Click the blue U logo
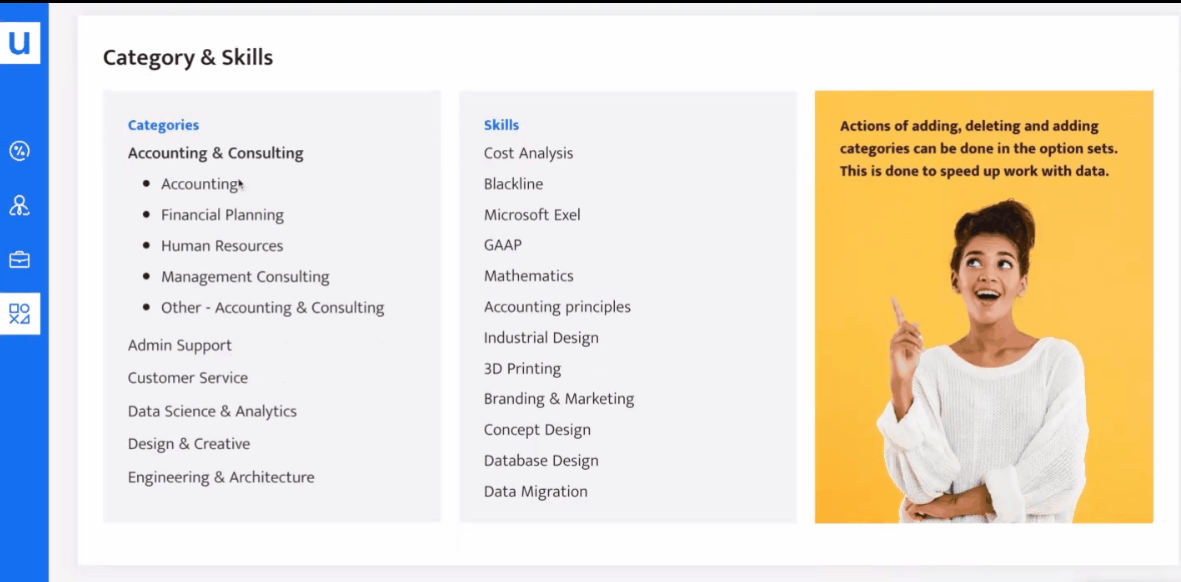The image size is (1181, 582). (x=19, y=43)
